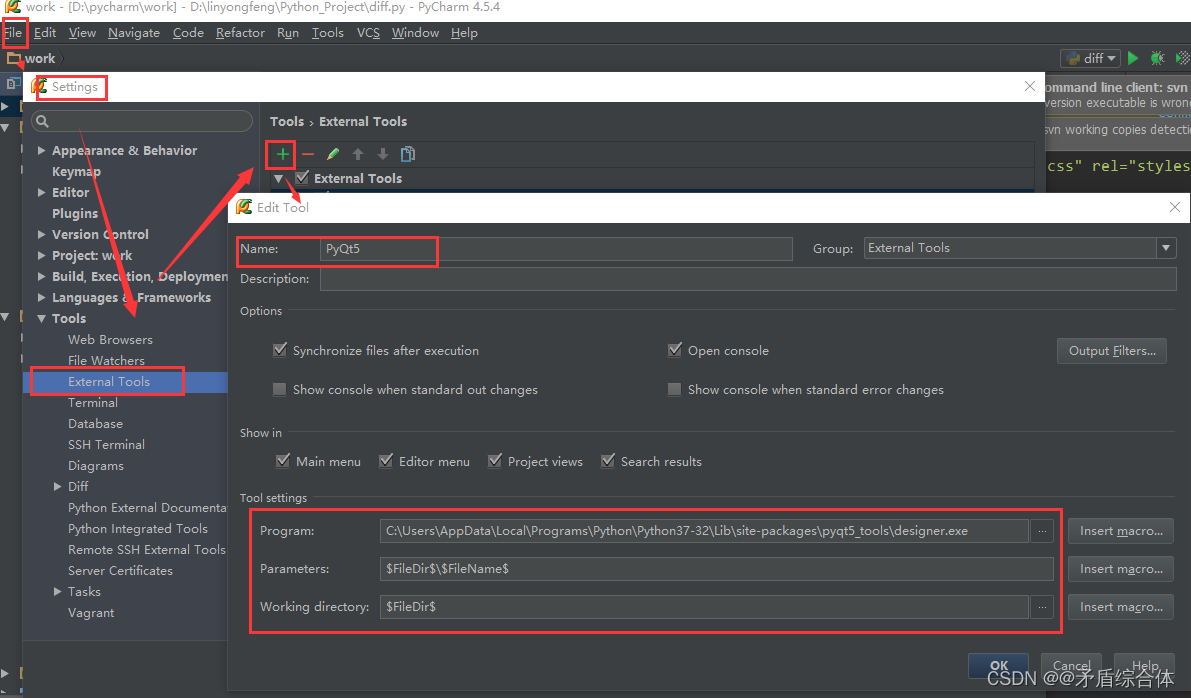This screenshot has height=698, width=1191.
Task: Collapse the Tools settings node
Action: pyautogui.click(x=41, y=318)
